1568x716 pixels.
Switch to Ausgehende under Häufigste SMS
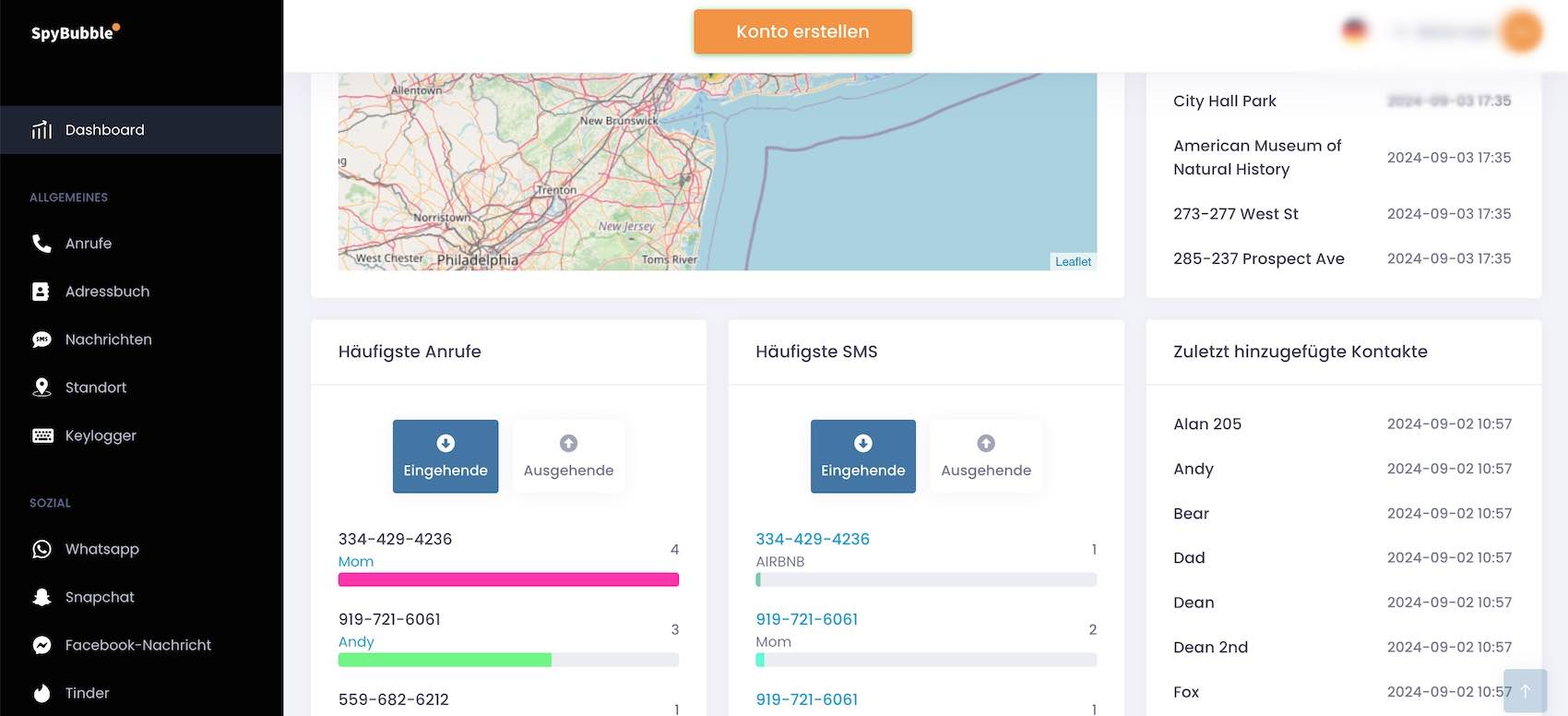(986, 457)
